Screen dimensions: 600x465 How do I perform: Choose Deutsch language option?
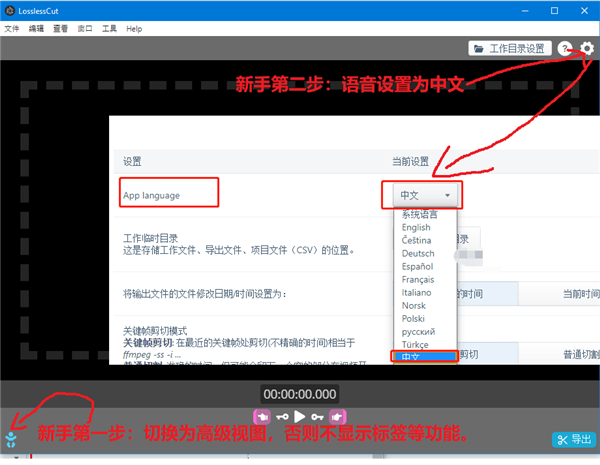tap(425, 253)
